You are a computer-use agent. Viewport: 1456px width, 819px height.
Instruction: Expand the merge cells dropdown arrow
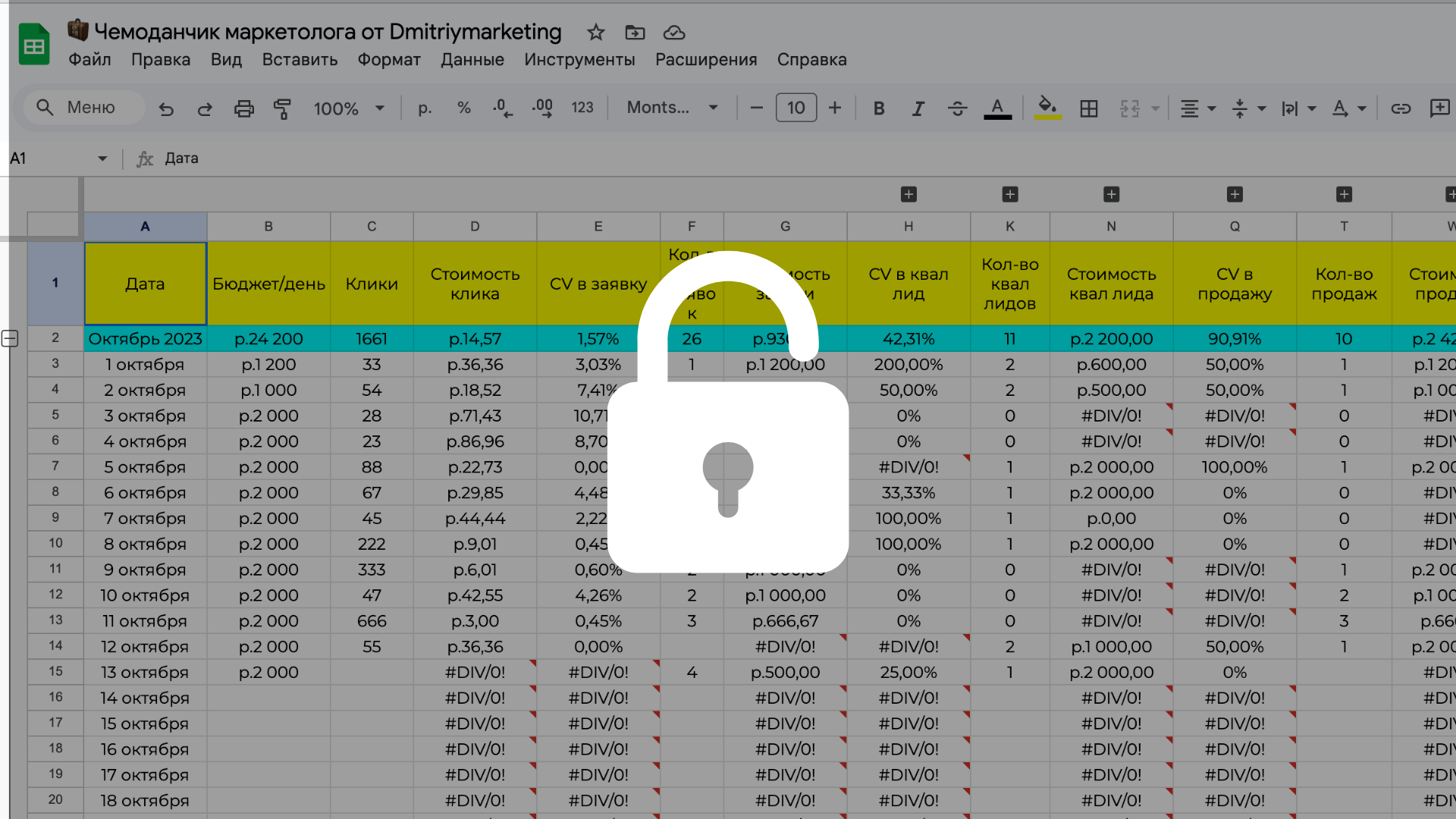tap(1156, 108)
